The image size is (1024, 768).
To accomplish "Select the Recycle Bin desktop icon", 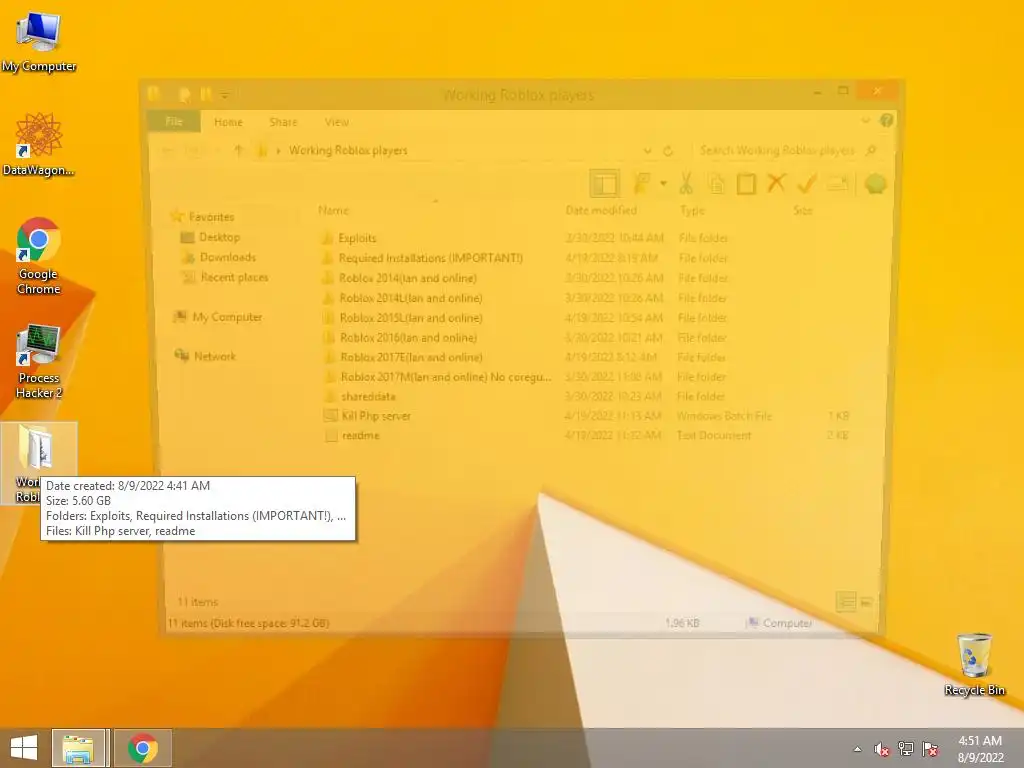I will point(974,664).
